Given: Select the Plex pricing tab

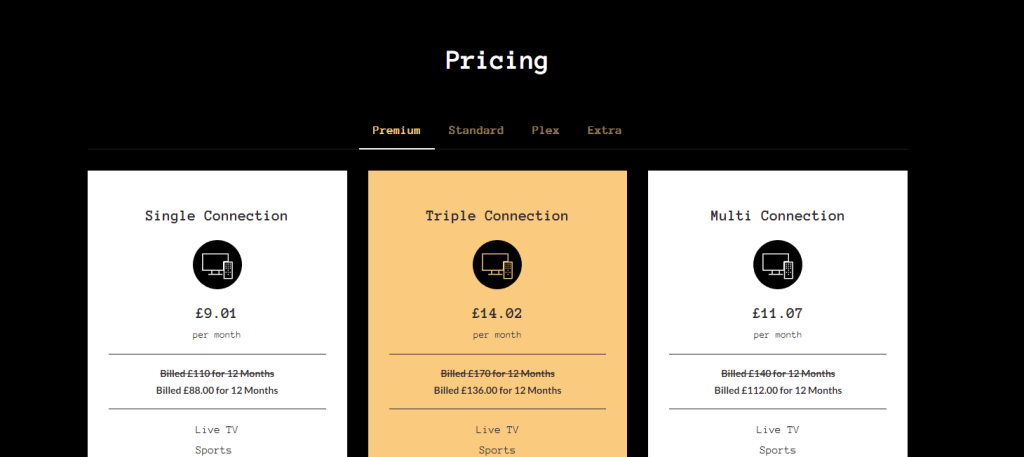Looking at the screenshot, I should coord(545,131).
